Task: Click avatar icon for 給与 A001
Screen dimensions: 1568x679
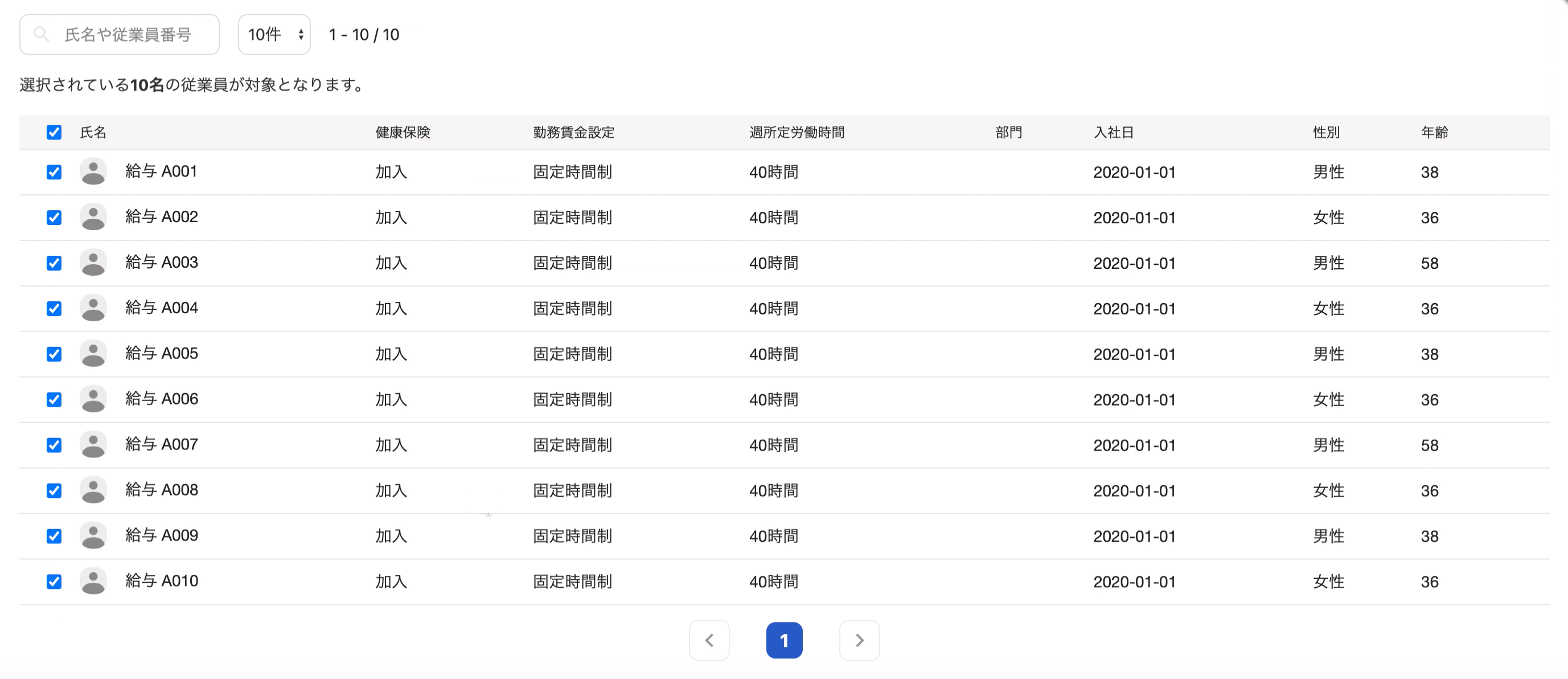Action: [x=93, y=171]
